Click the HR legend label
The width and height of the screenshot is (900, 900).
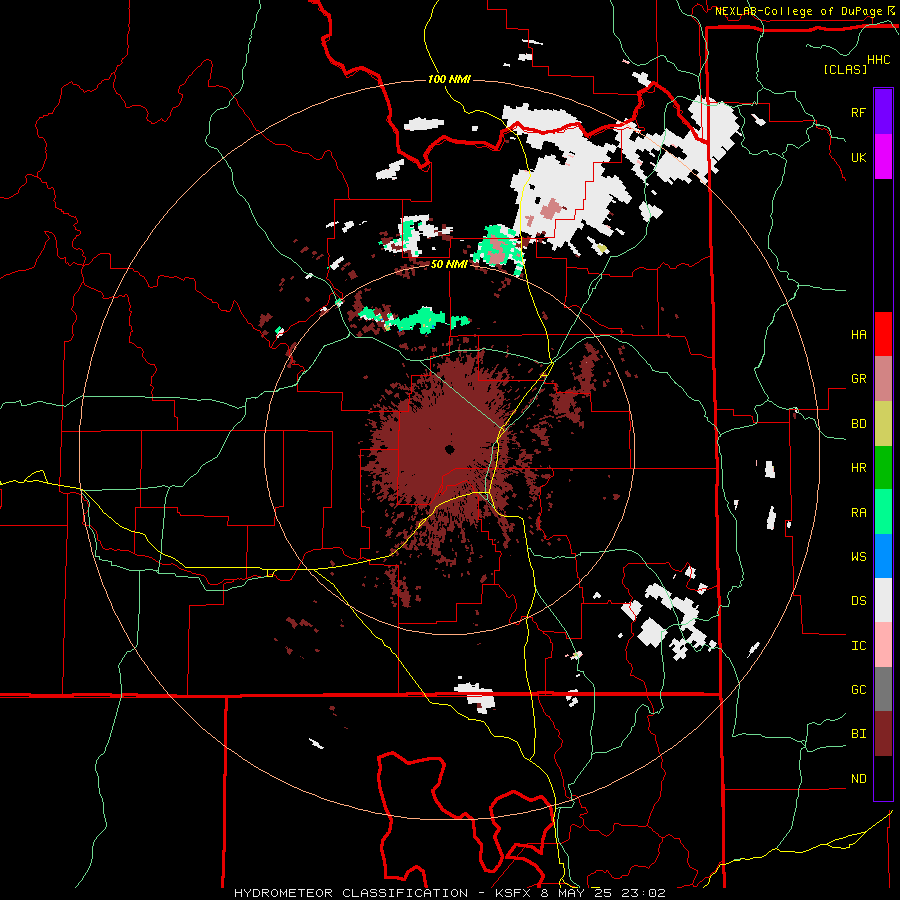[x=858, y=468]
